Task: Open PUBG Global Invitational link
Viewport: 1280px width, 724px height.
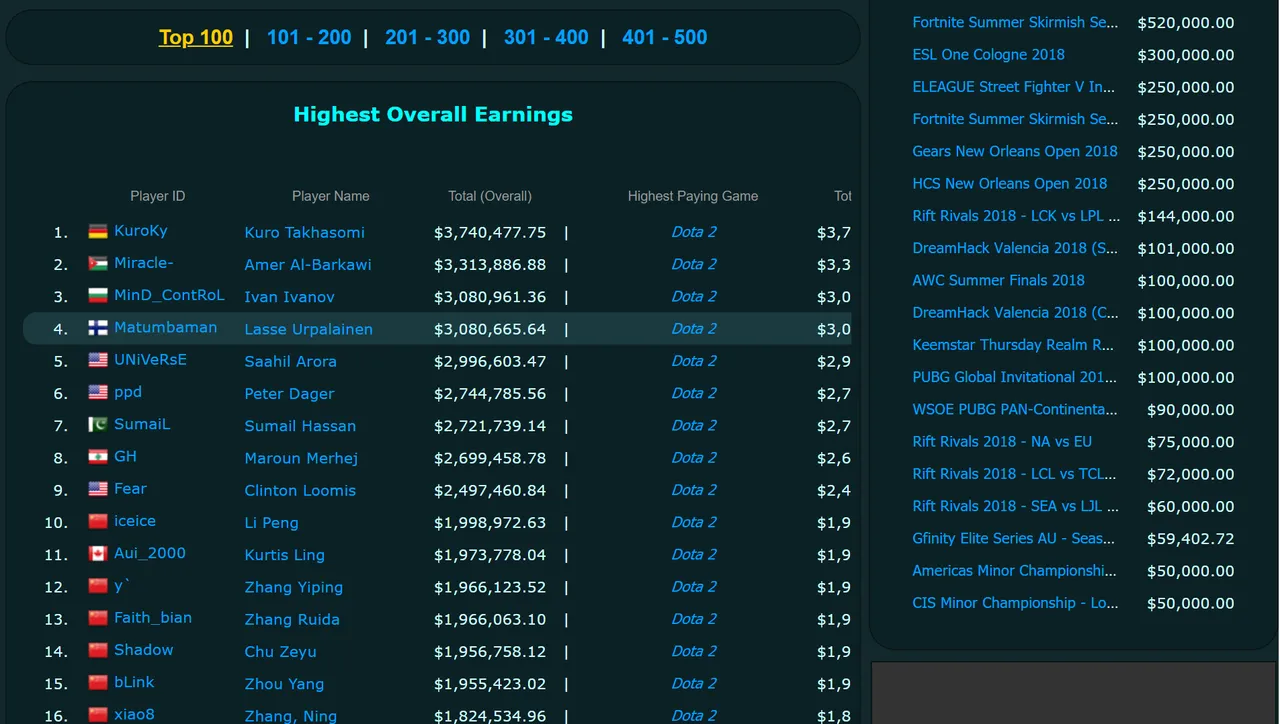Action: [1015, 377]
